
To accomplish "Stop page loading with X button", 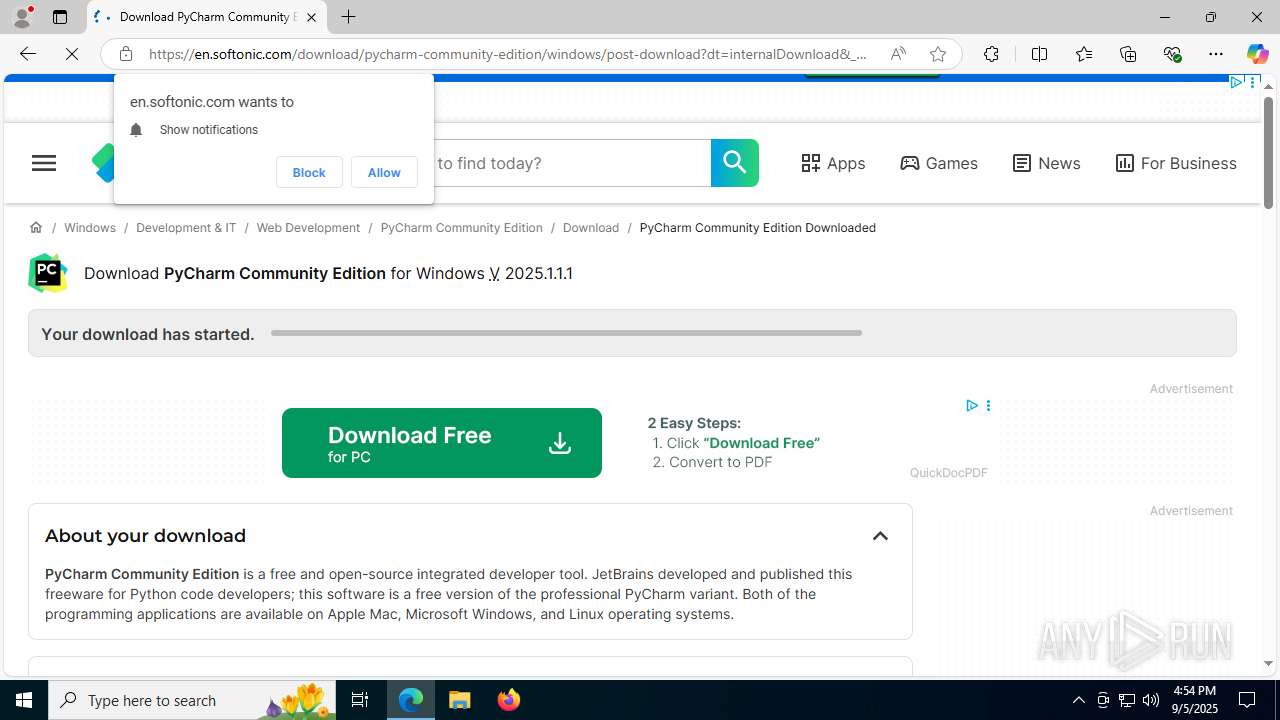I will [72, 54].
